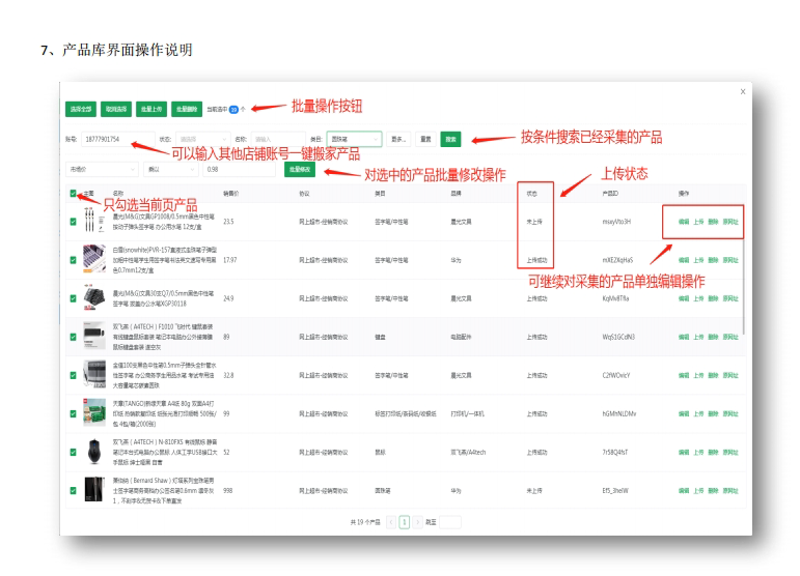Open the Bernard Shaw pen thumbnail
Screen dimensions: 800x576
click(94, 490)
